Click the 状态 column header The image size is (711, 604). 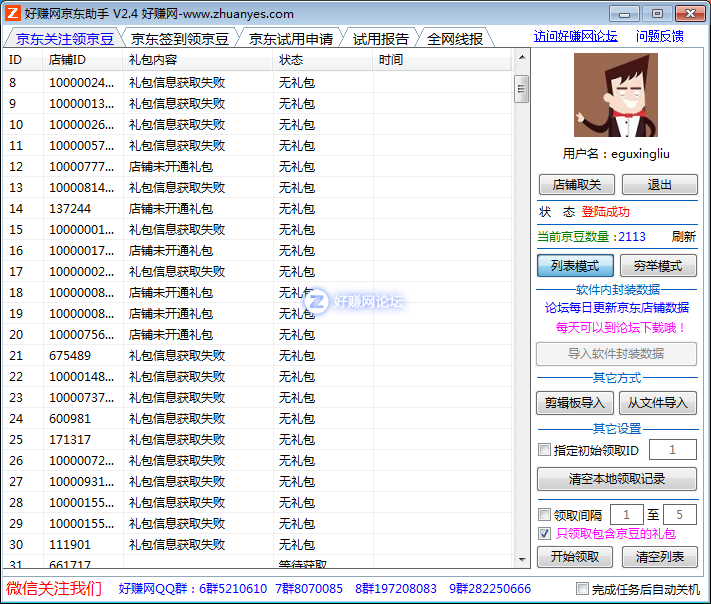323,59
